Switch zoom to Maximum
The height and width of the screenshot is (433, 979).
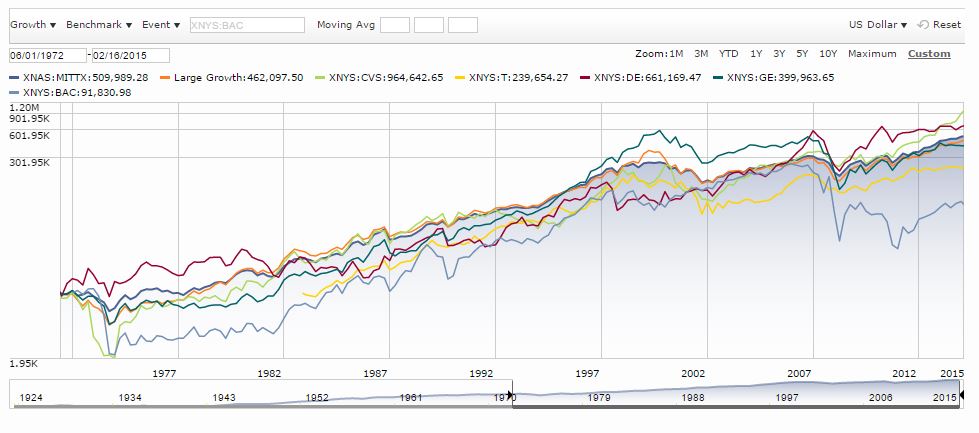(x=872, y=54)
